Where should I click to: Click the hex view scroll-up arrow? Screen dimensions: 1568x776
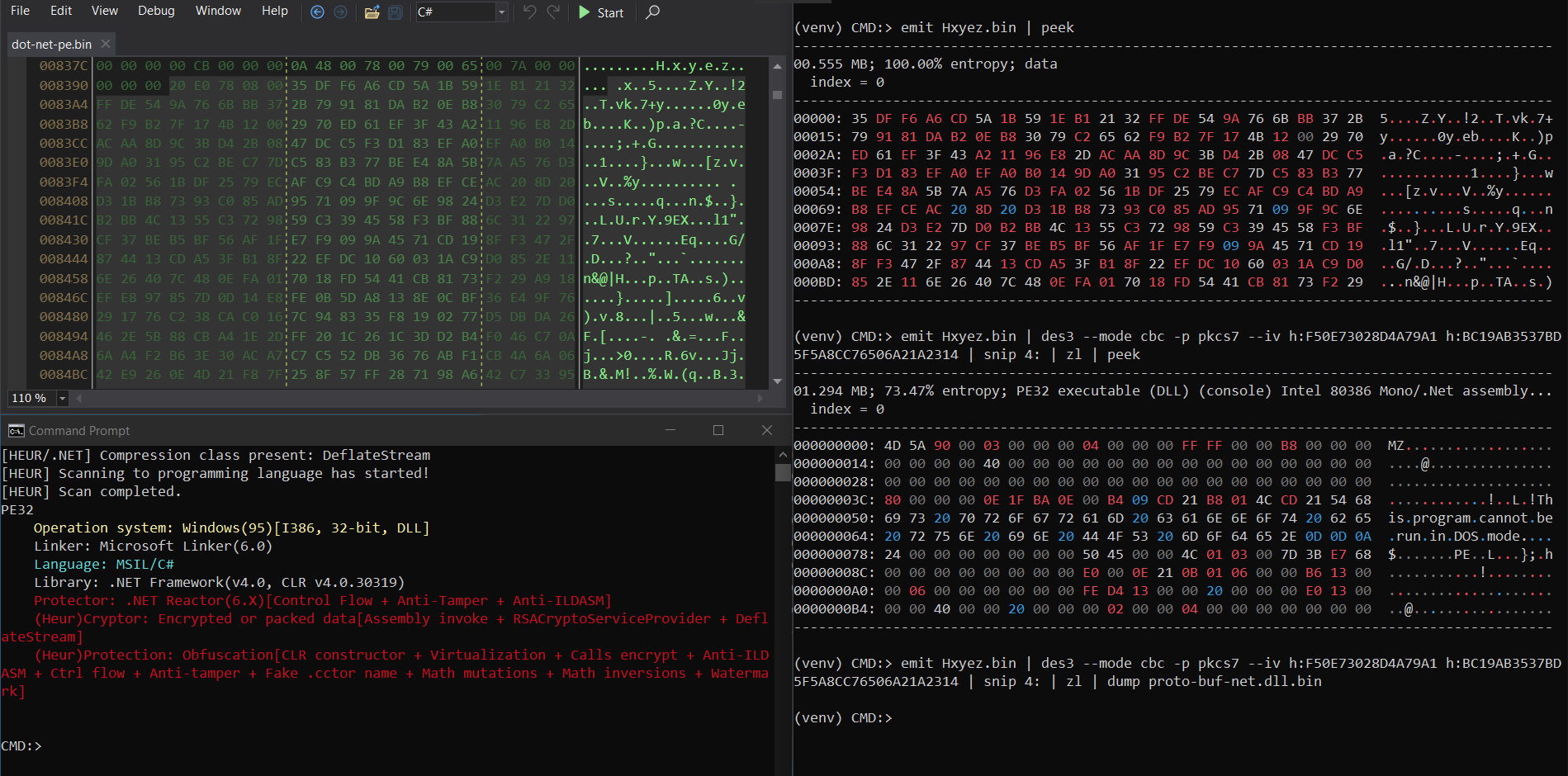pos(777,65)
